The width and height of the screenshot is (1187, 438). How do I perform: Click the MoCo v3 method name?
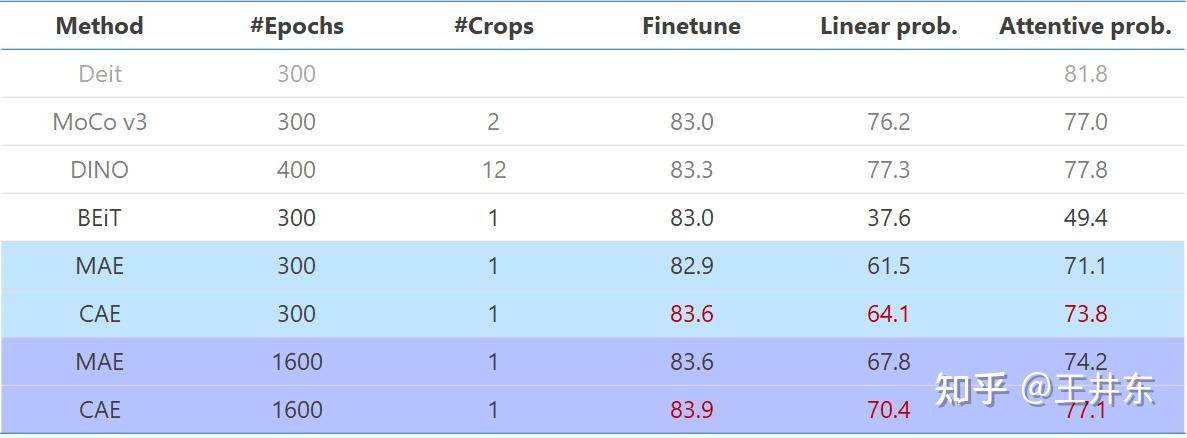click(99, 122)
